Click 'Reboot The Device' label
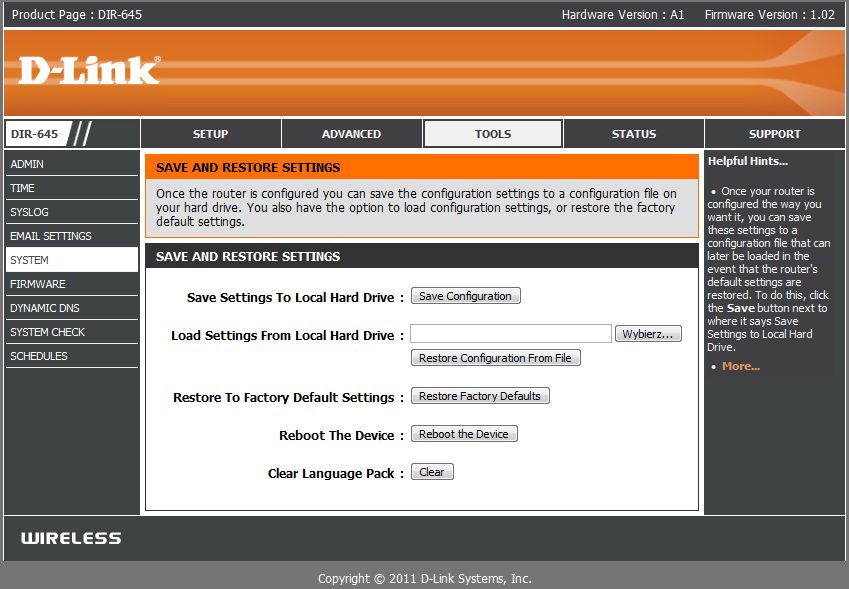The width and height of the screenshot is (849, 589). (x=336, y=436)
